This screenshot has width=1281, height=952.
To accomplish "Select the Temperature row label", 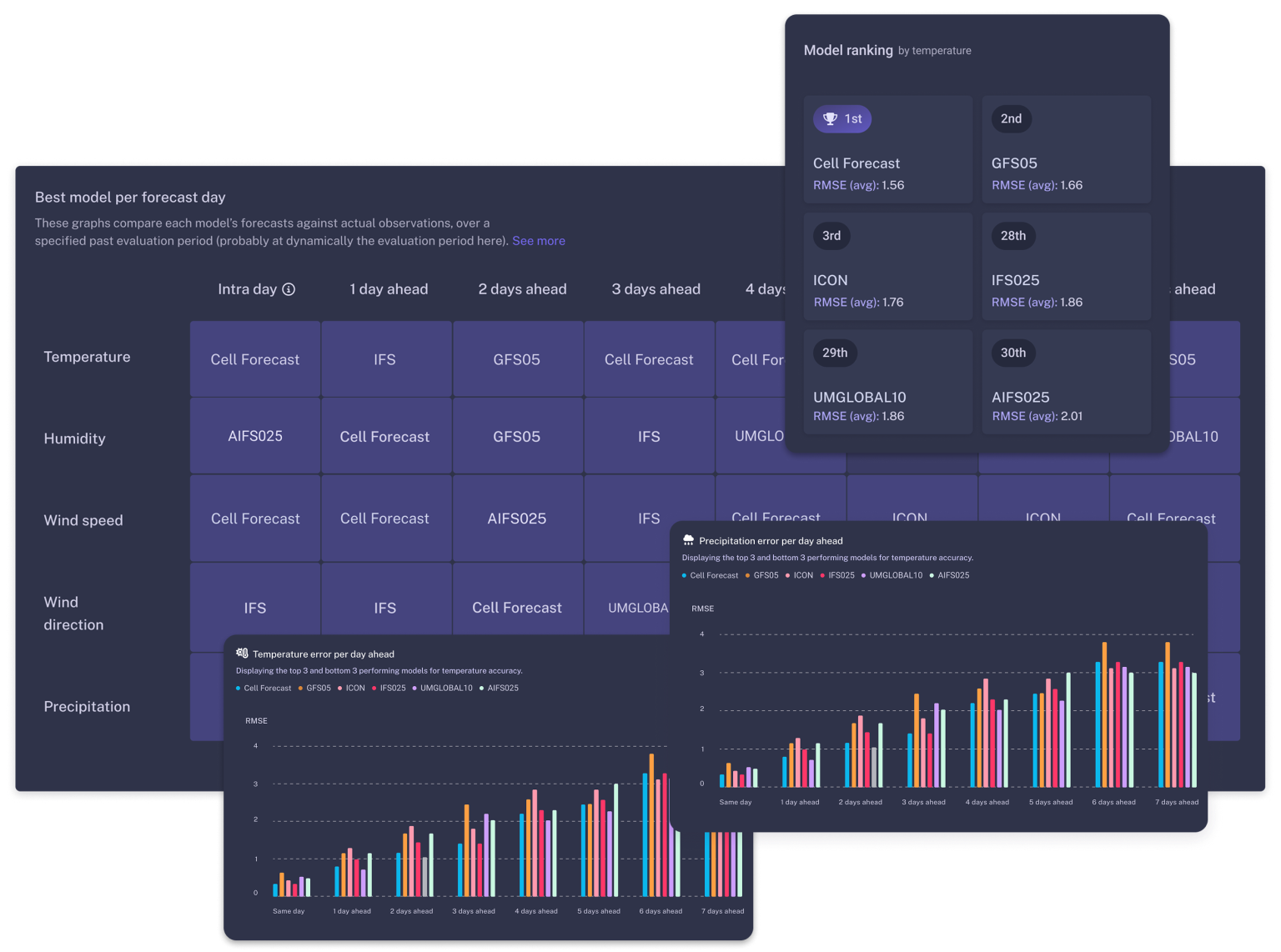I will 87,357.
